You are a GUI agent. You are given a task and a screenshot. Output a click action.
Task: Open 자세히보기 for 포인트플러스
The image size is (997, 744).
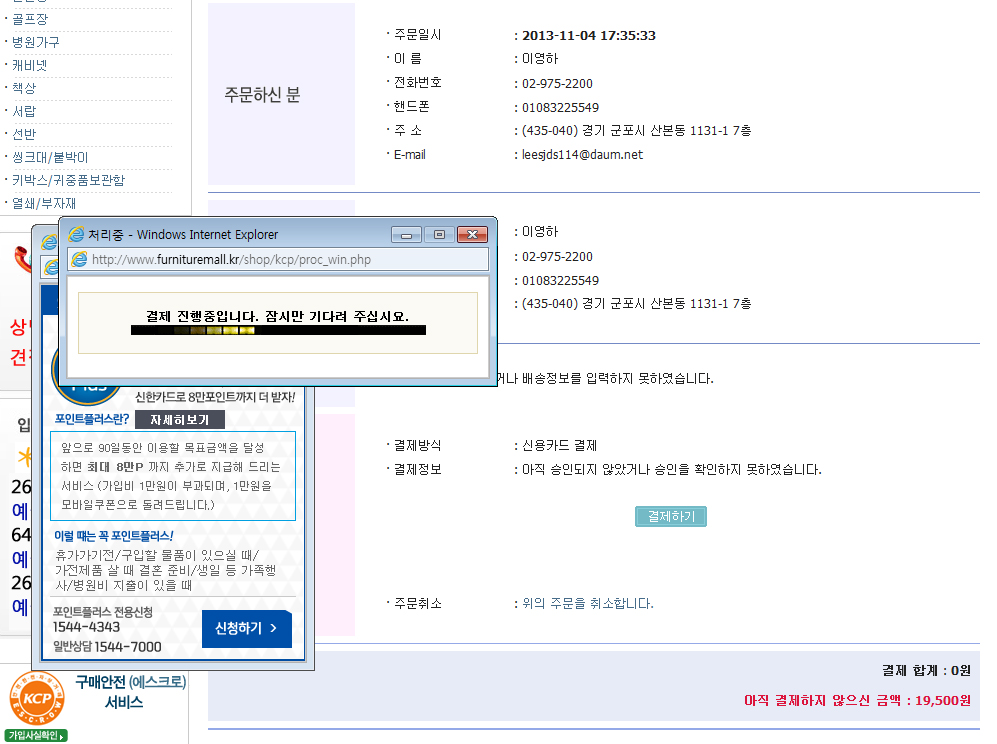(180, 419)
